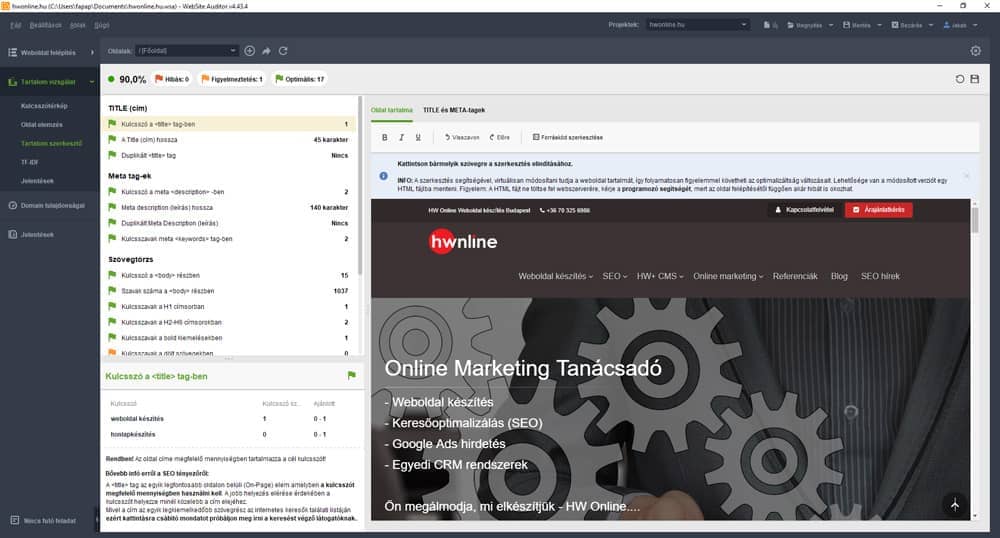Click the phone number in preview header

(x=565, y=210)
